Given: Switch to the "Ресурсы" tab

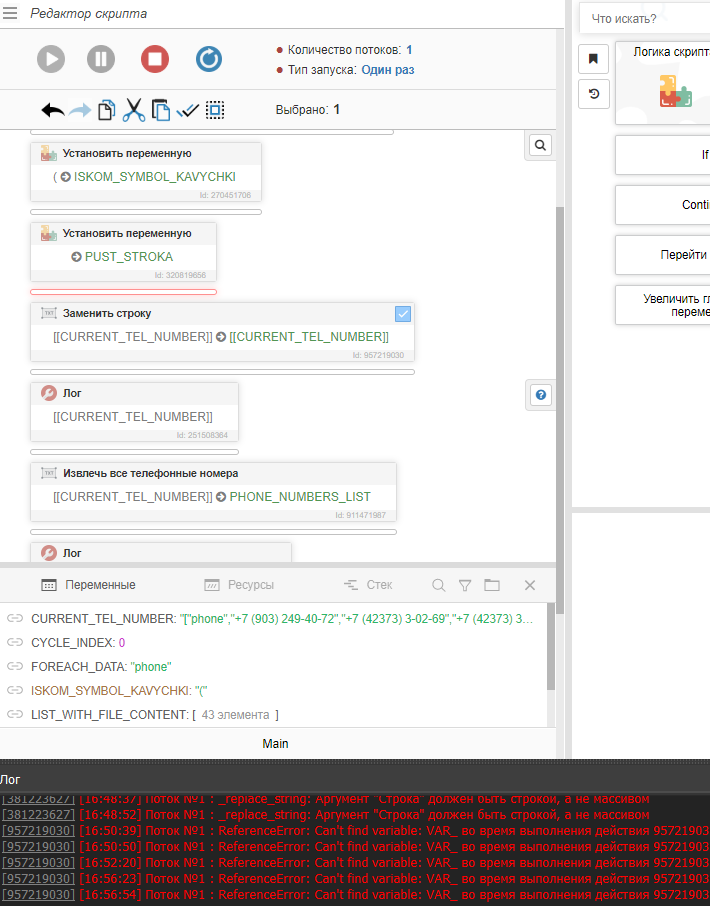Looking at the screenshot, I should tap(239, 585).
